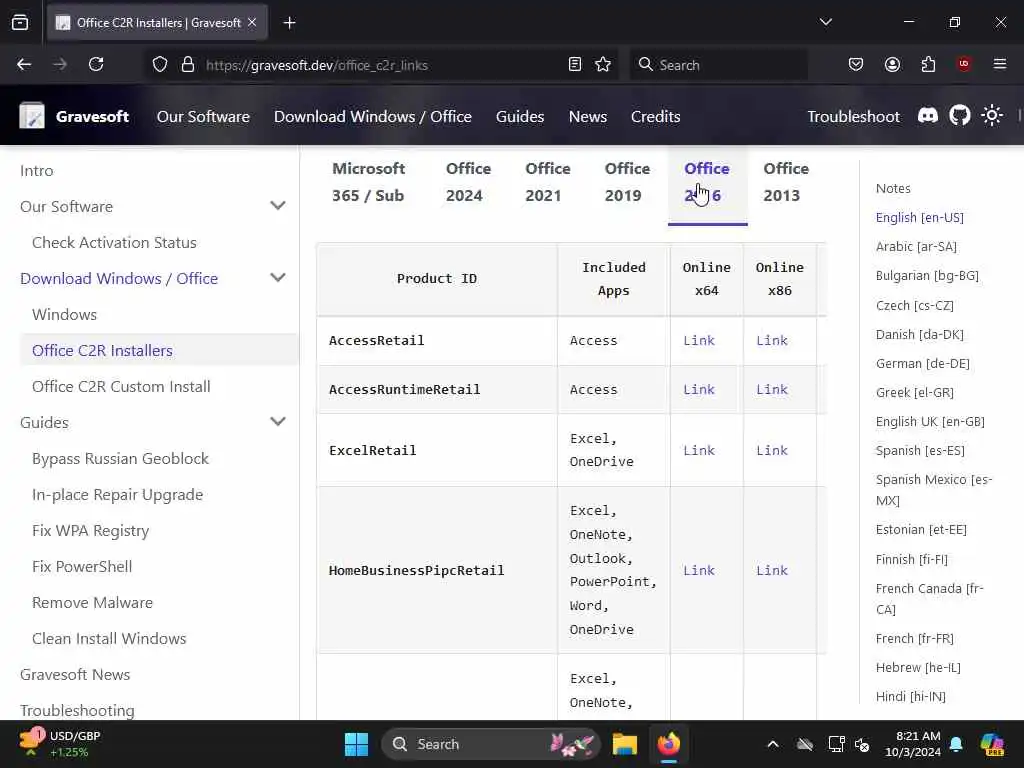Open the clock showing 8:21 AM
Viewport: 1024px width, 768px height.
tap(913, 744)
